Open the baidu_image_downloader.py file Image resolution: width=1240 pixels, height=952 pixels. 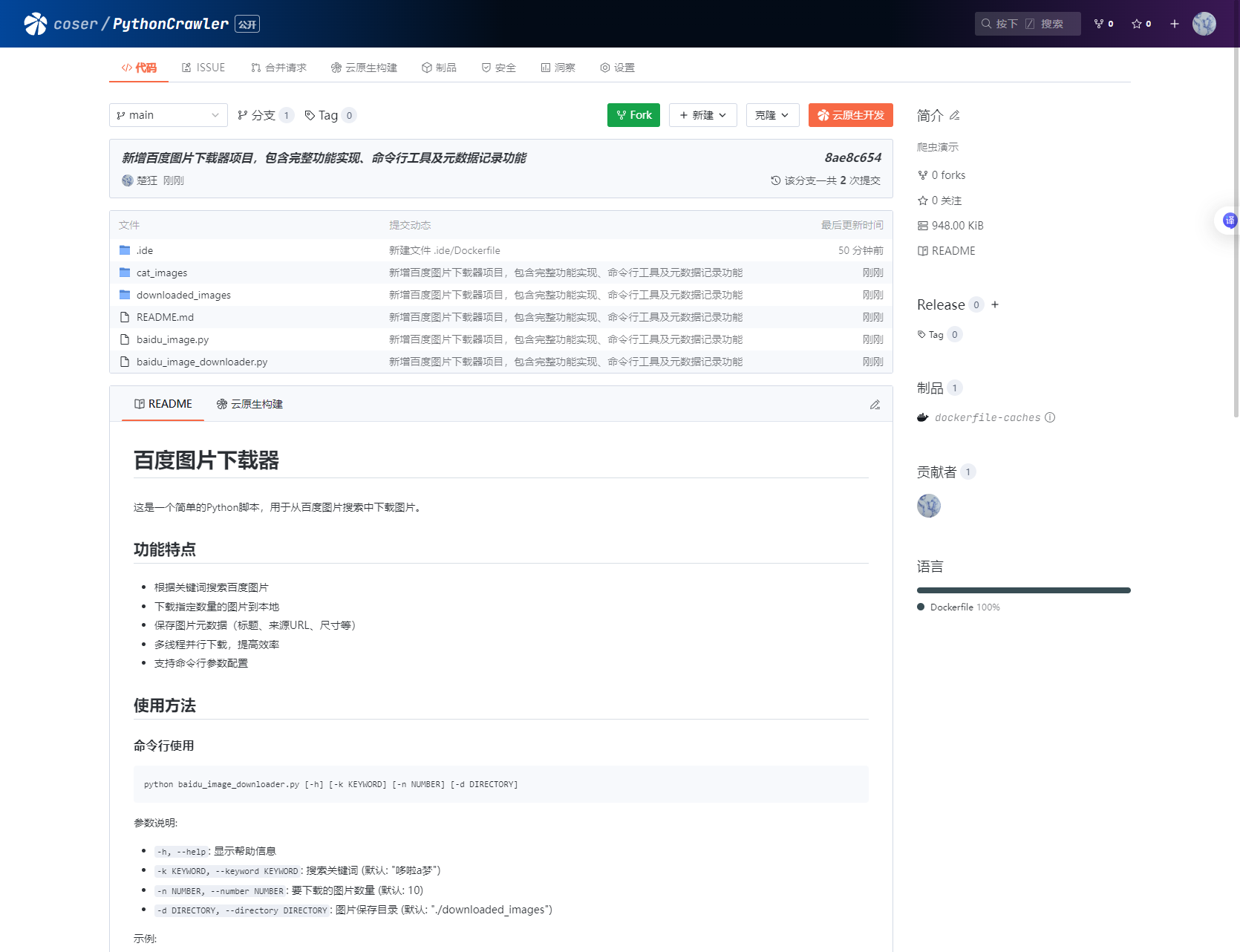[202, 362]
